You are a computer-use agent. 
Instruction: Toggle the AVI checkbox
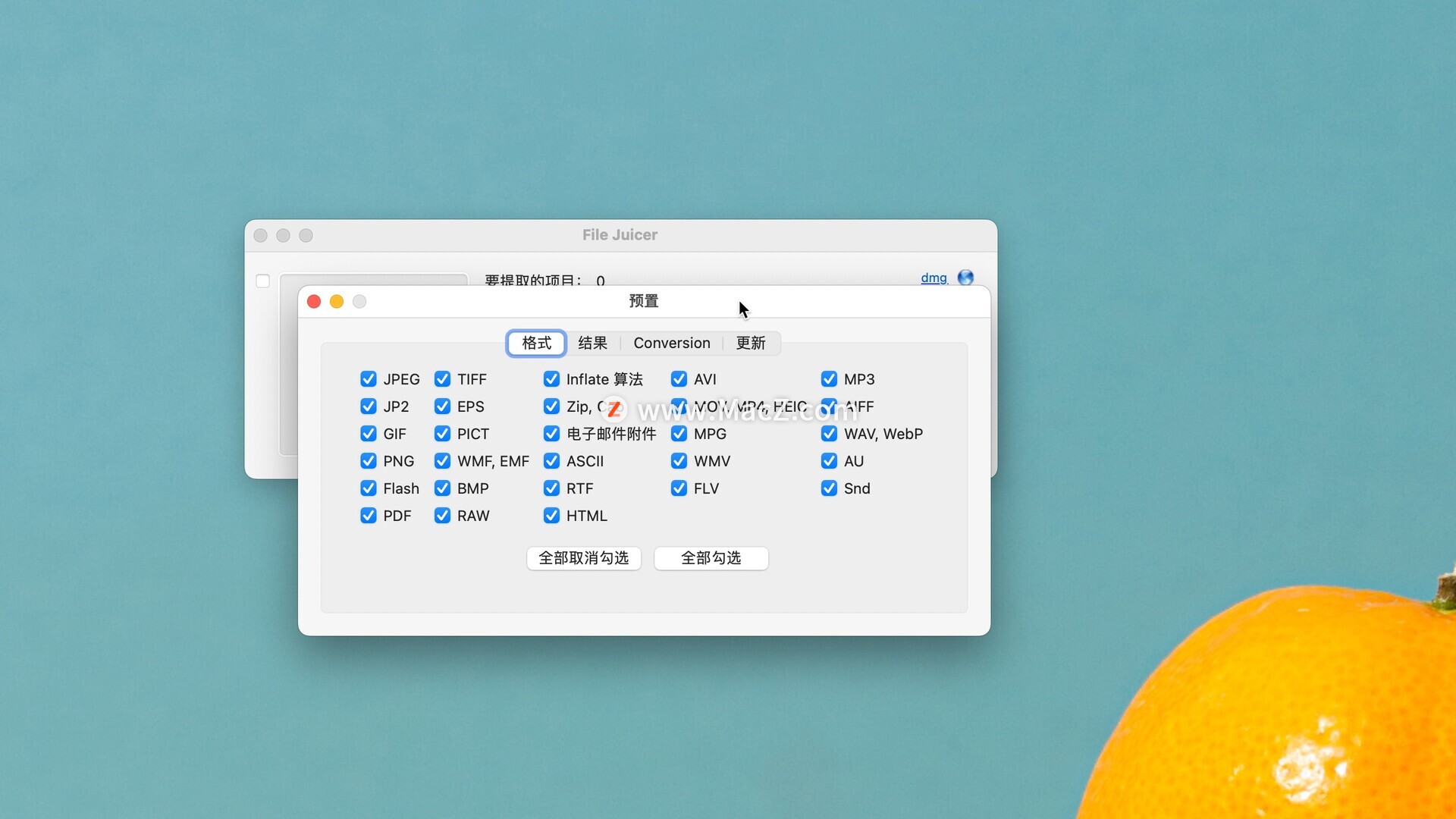coord(679,379)
